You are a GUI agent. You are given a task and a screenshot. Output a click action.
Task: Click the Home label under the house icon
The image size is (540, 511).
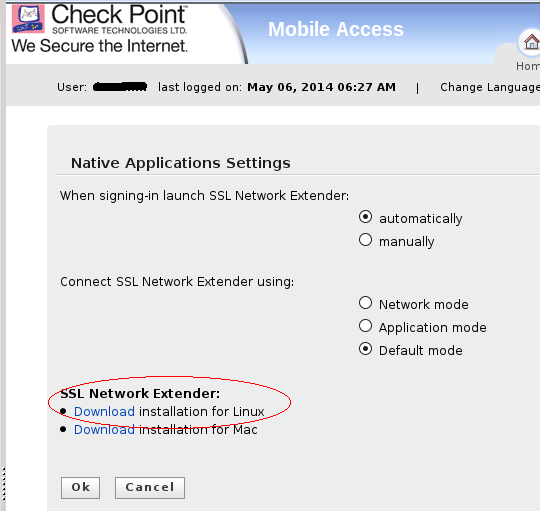[528, 66]
